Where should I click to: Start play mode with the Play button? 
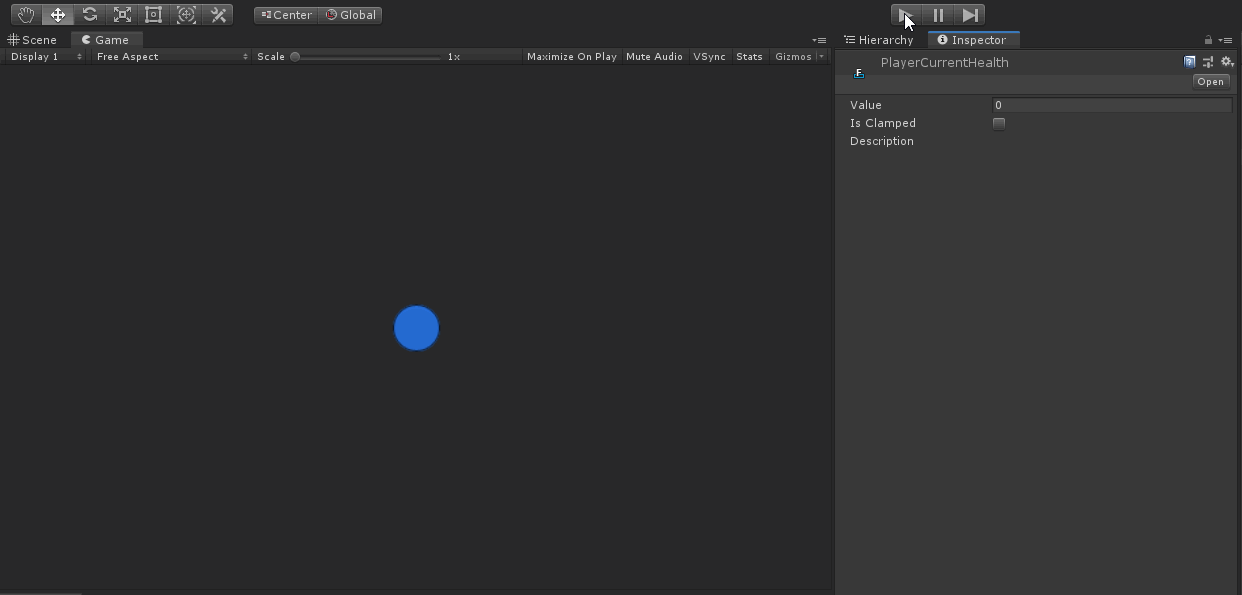tap(906, 15)
